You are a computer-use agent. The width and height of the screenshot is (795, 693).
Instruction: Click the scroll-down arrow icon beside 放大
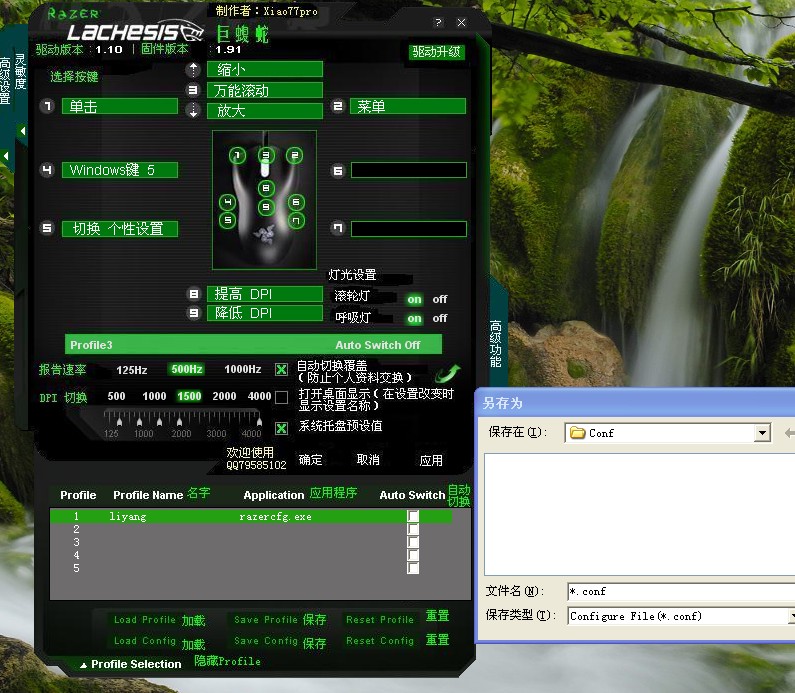pos(194,111)
